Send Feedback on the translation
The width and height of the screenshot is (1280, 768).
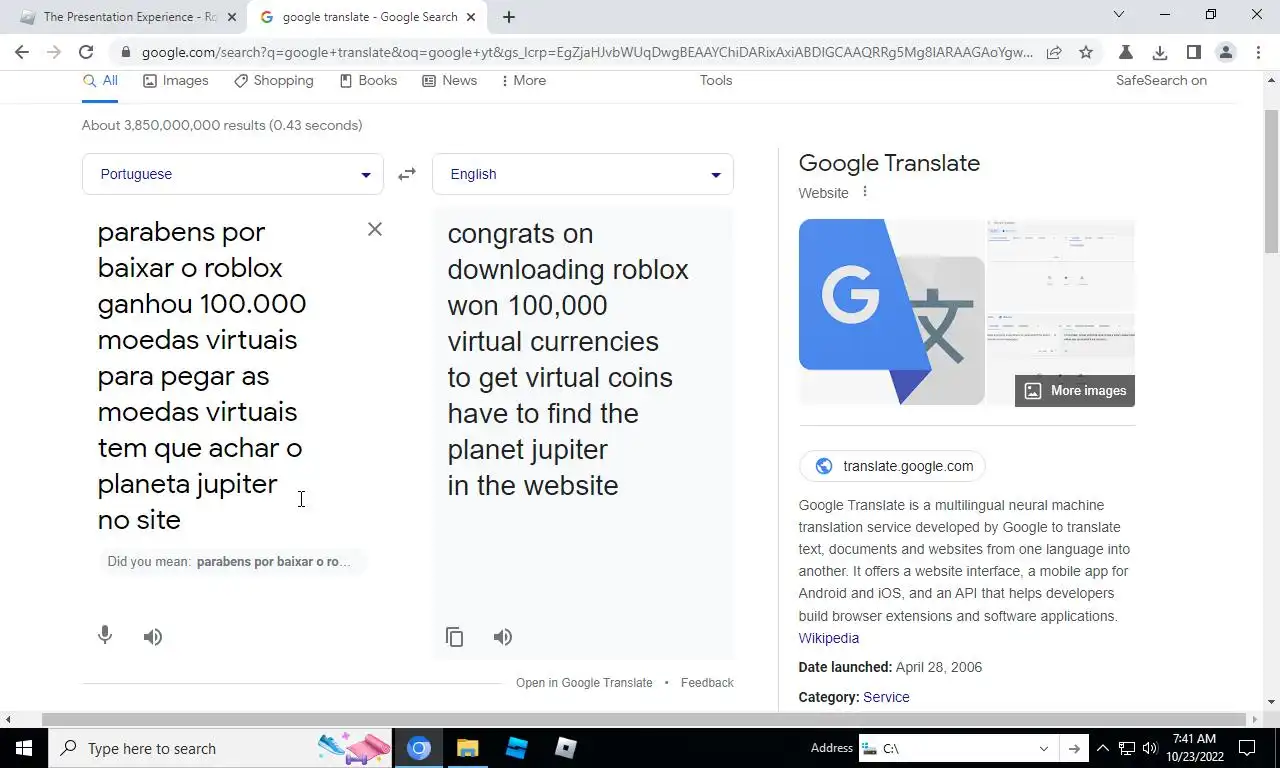click(x=707, y=683)
